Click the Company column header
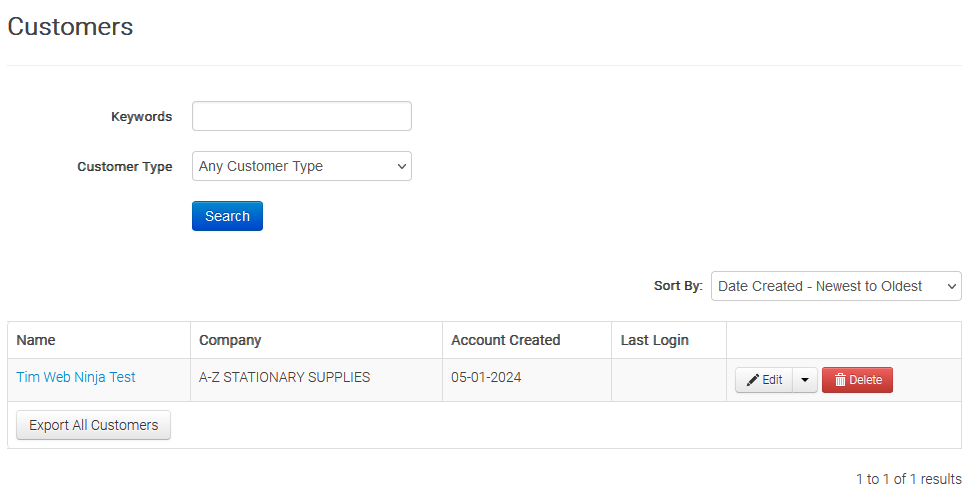 [x=230, y=340]
